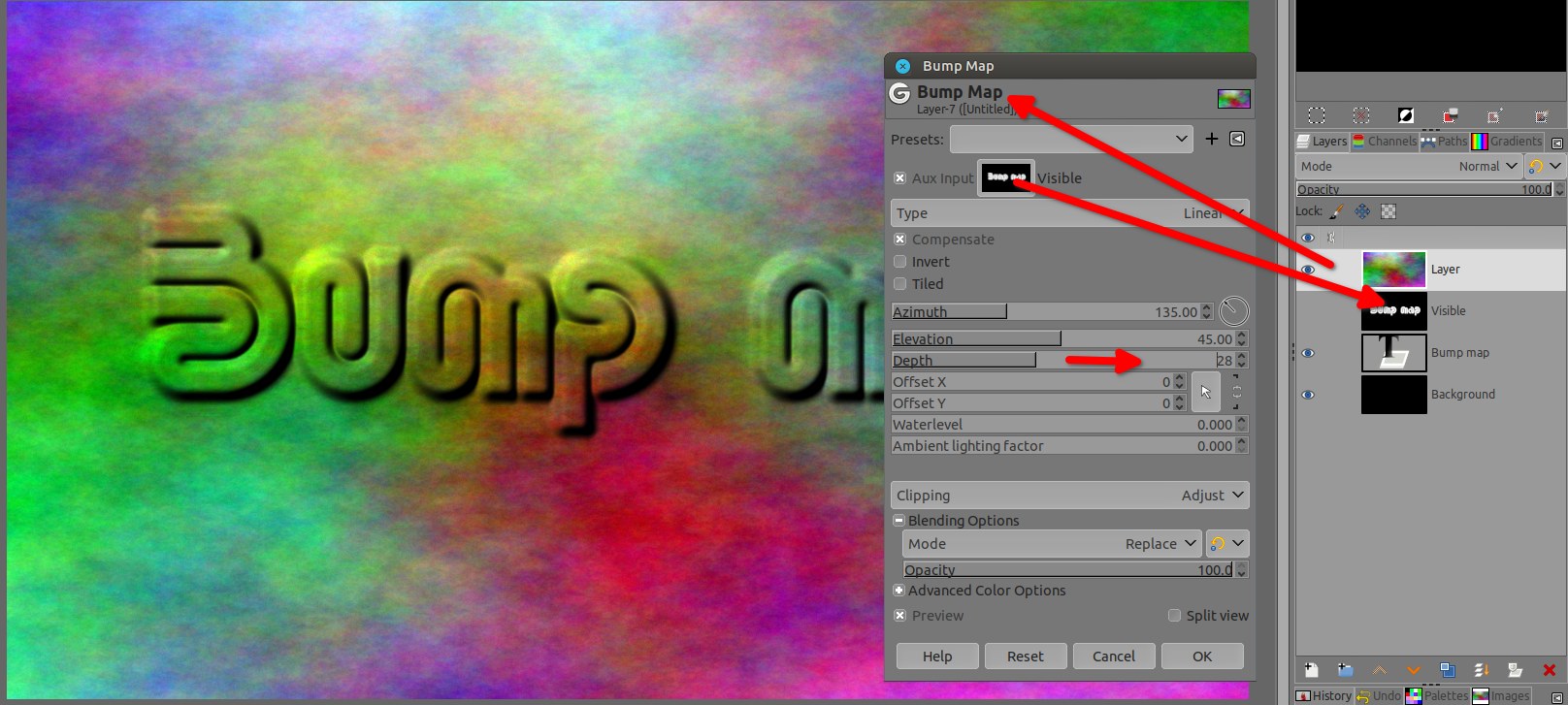Click the merge layers down icon
Image resolution: width=1568 pixels, height=705 pixels.
coord(1481,670)
